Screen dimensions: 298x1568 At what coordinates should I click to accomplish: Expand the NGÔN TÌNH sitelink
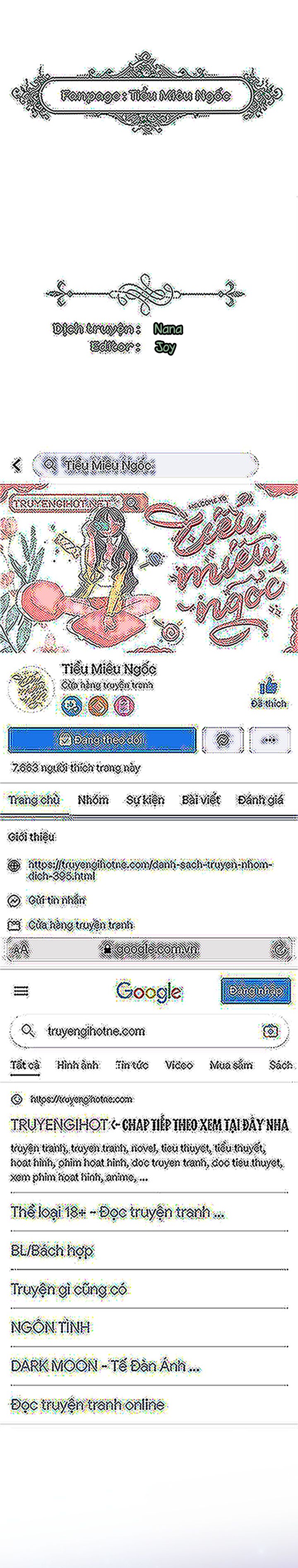50,1326
